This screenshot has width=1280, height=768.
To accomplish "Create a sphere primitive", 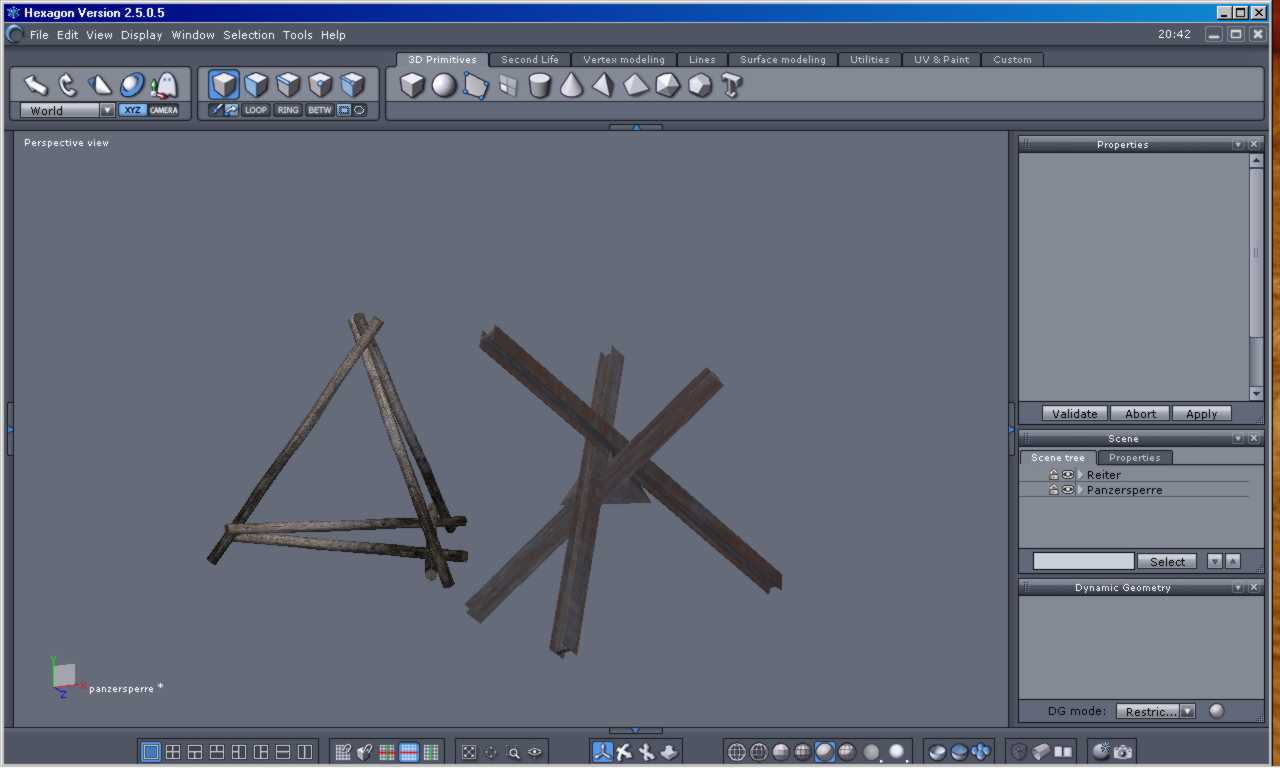I will [444, 86].
